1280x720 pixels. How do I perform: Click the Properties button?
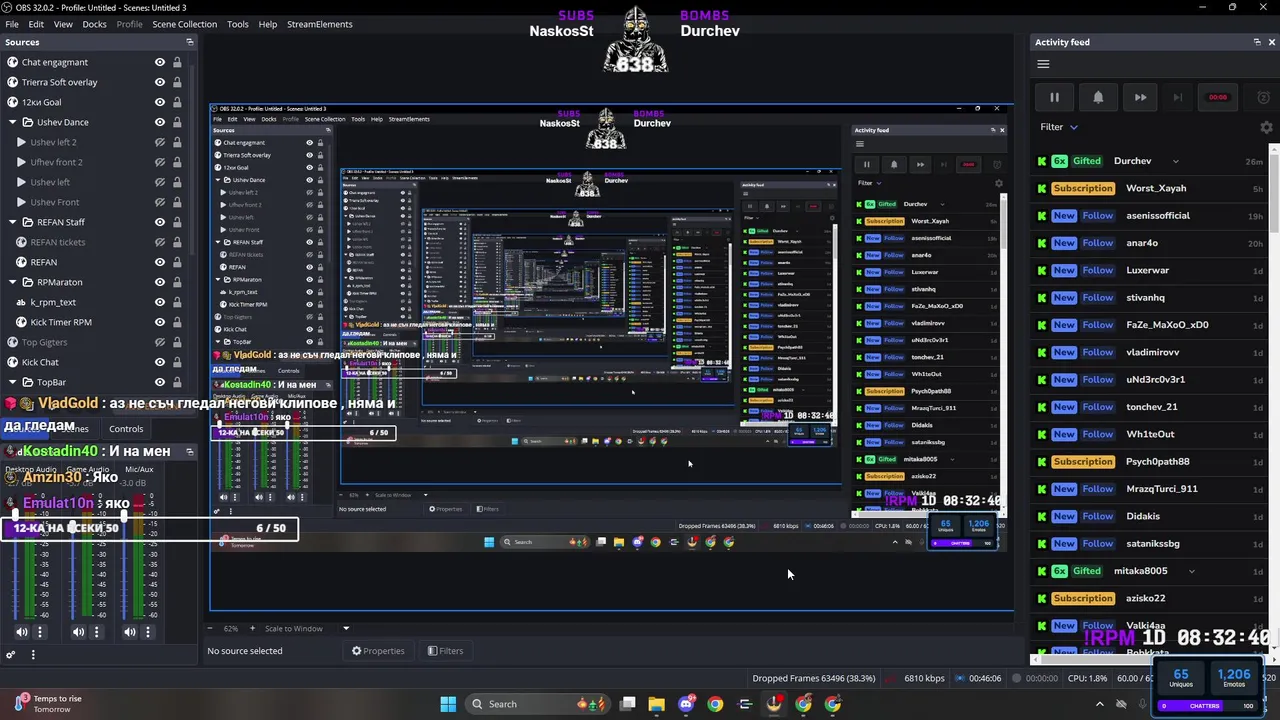pyautogui.click(x=378, y=651)
